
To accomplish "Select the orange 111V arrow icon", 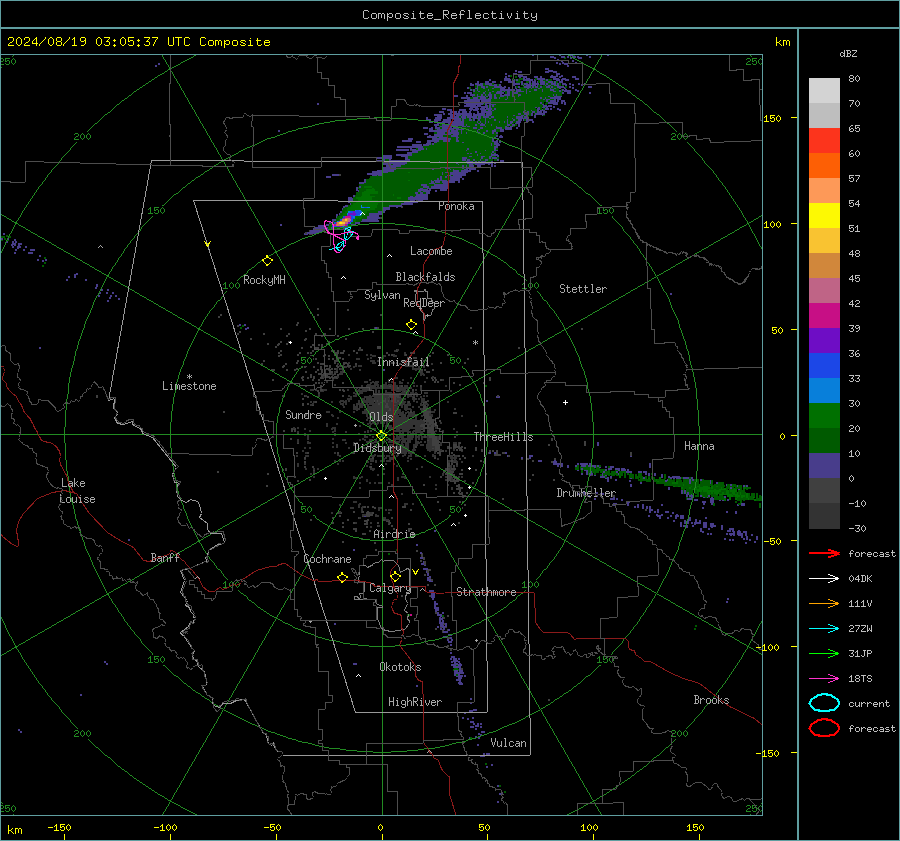I will (x=824, y=603).
